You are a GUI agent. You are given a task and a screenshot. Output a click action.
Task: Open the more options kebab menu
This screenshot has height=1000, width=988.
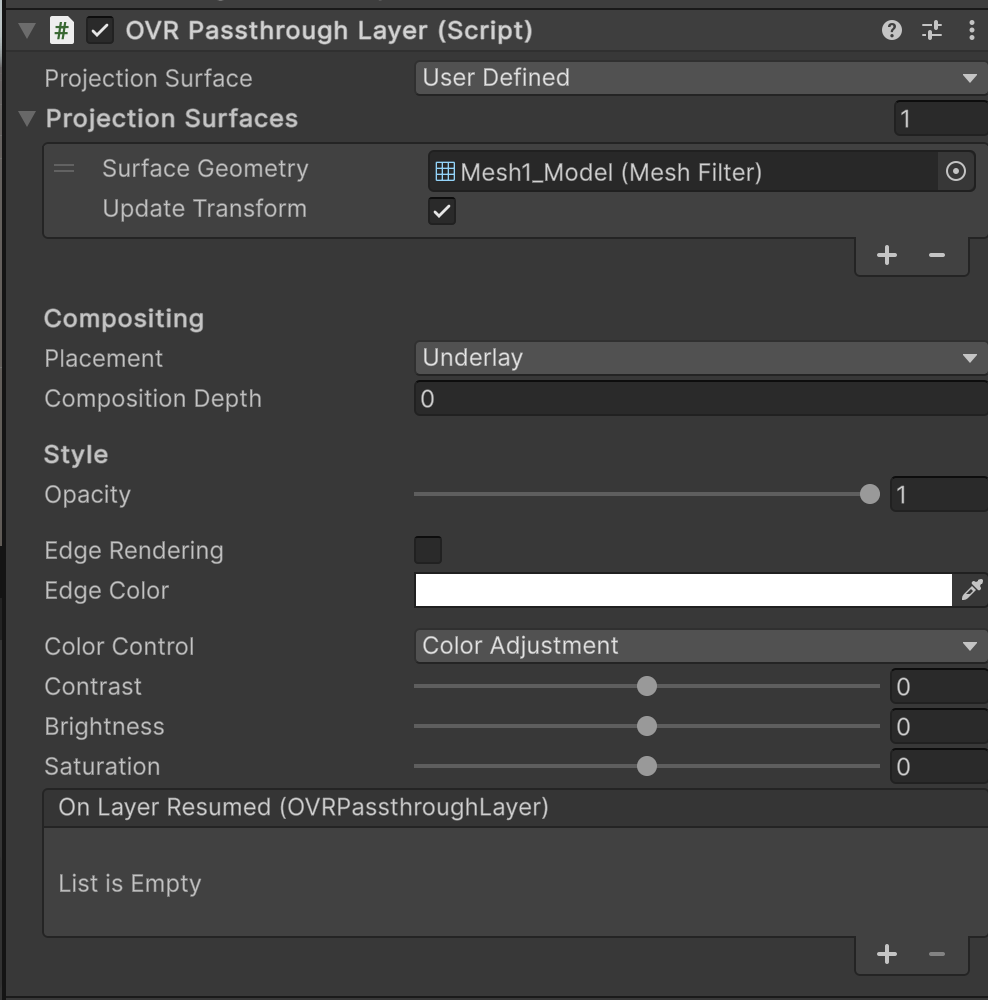pyautogui.click(x=971, y=30)
